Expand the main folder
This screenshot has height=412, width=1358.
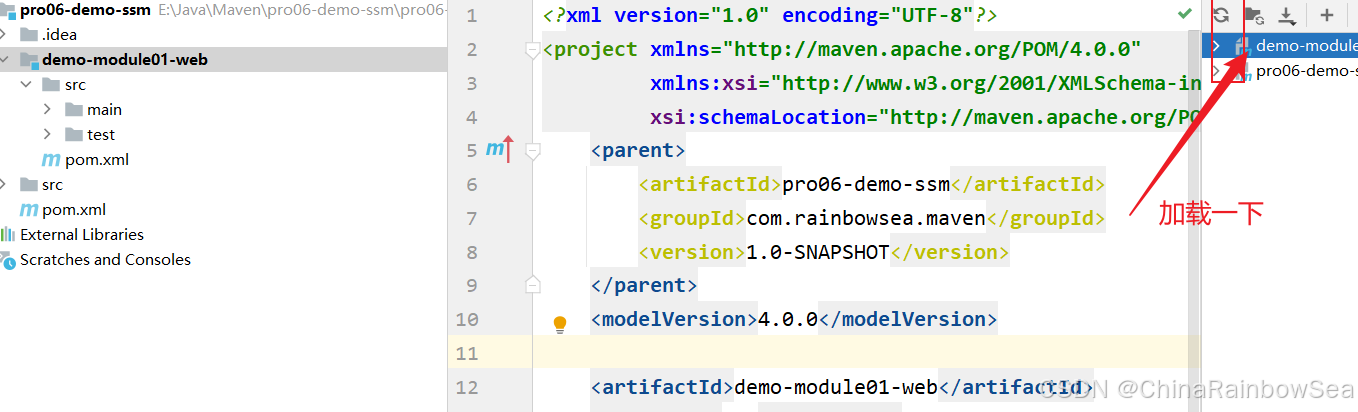tap(48, 110)
